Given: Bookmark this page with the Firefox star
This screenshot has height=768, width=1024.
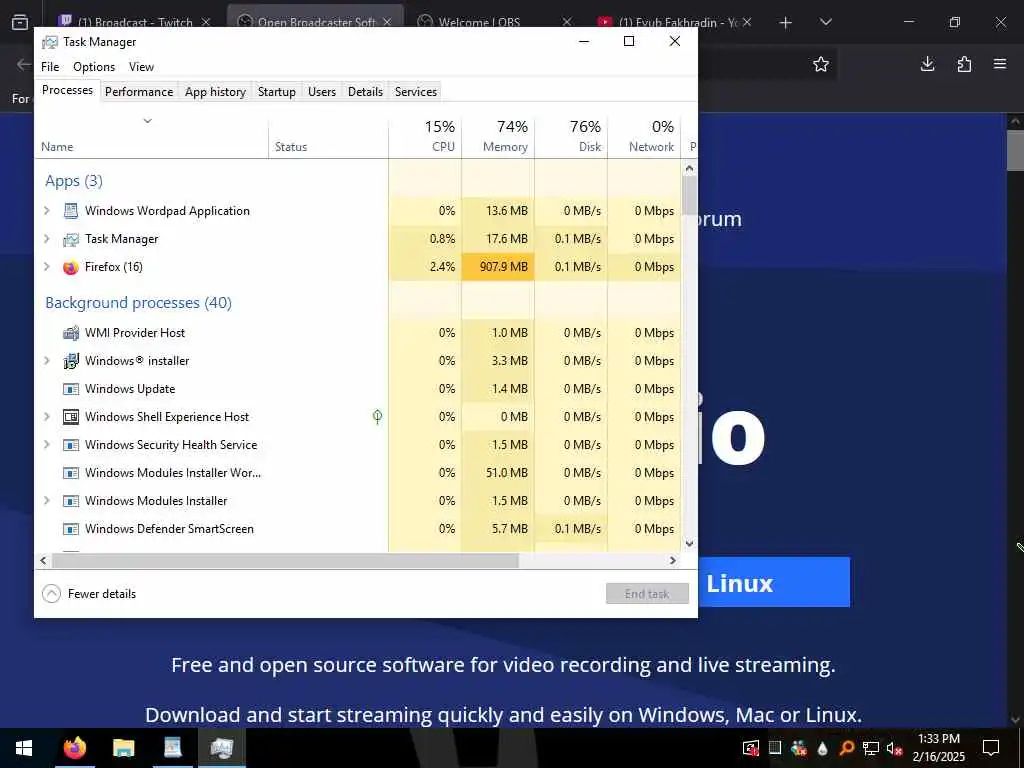Looking at the screenshot, I should (x=821, y=64).
